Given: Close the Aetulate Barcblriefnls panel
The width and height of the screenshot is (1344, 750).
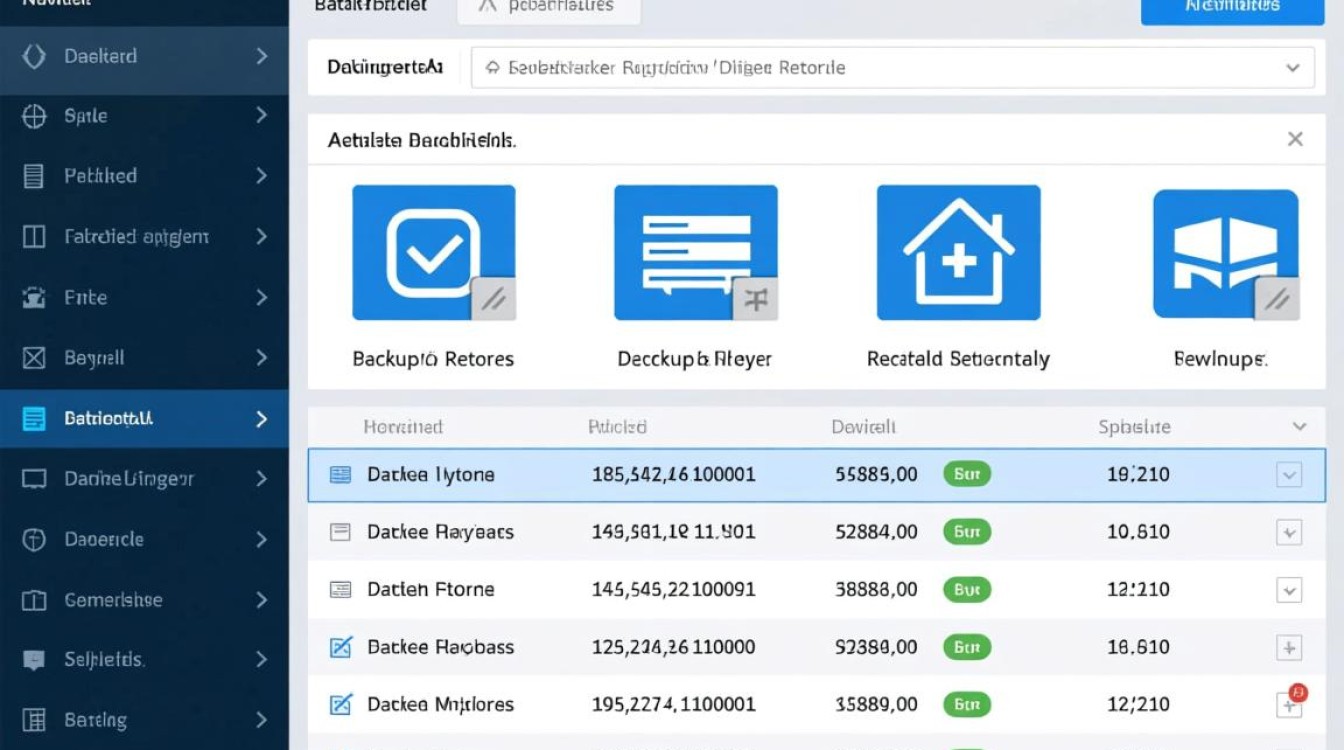Looking at the screenshot, I should 1295,140.
